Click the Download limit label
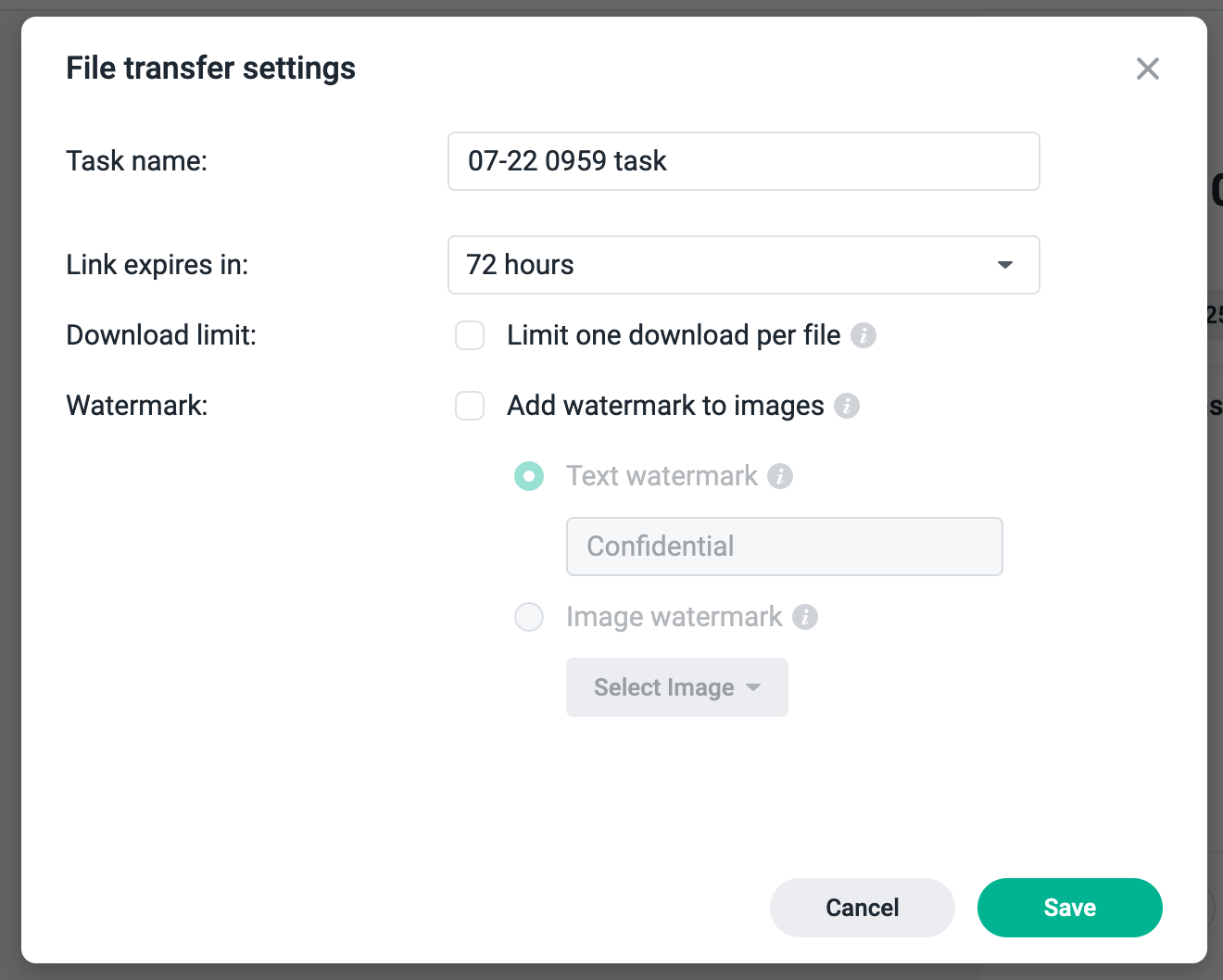Viewport: 1223px width, 980px height. [161, 335]
